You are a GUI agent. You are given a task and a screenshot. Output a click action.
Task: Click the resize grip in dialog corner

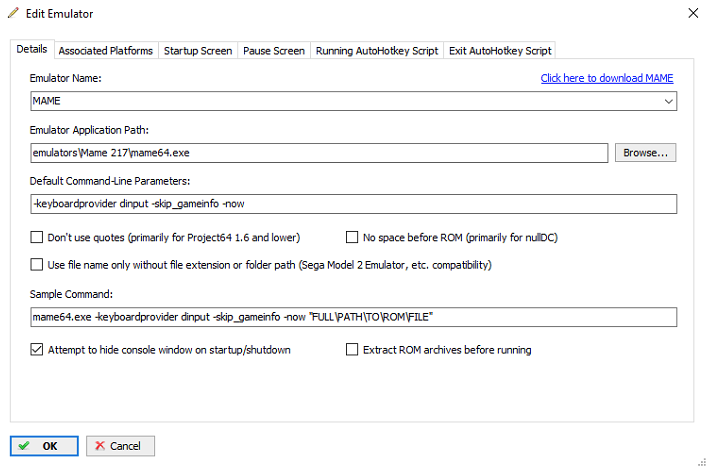[701, 461]
